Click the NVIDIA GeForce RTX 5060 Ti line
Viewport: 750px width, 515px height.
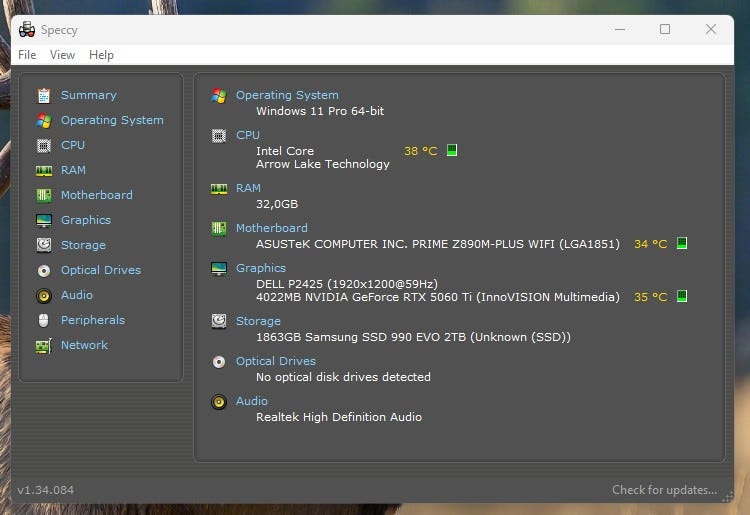(438, 297)
